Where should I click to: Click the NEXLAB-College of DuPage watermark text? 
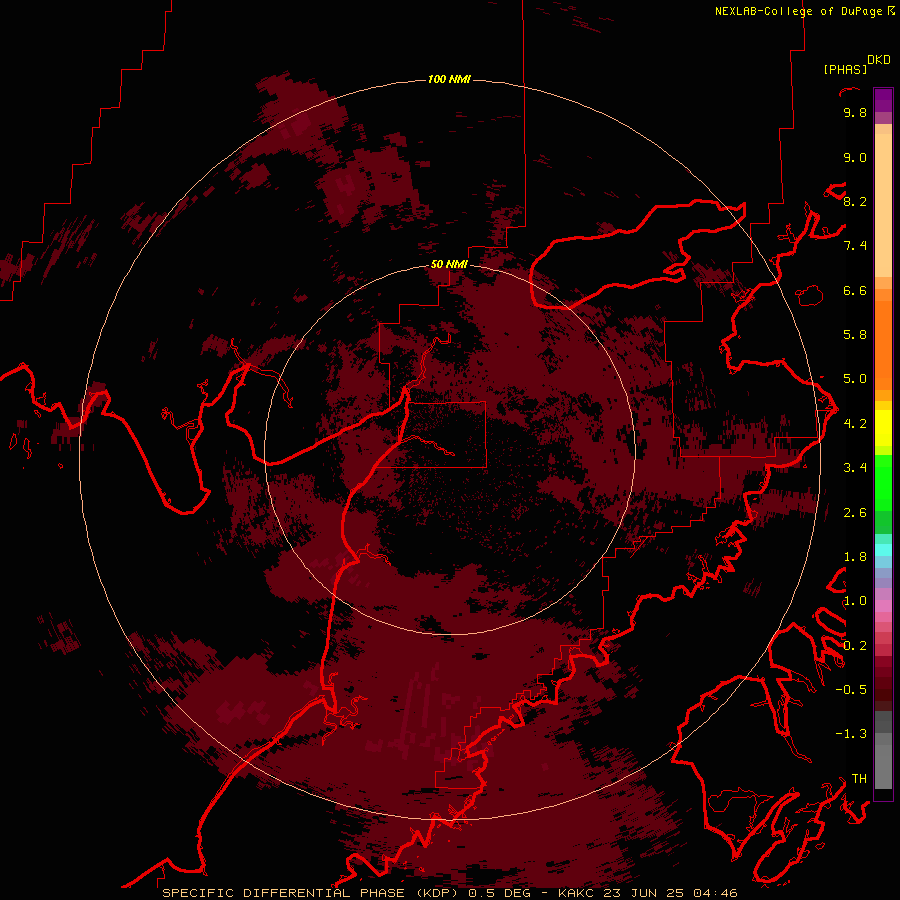pos(798,11)
